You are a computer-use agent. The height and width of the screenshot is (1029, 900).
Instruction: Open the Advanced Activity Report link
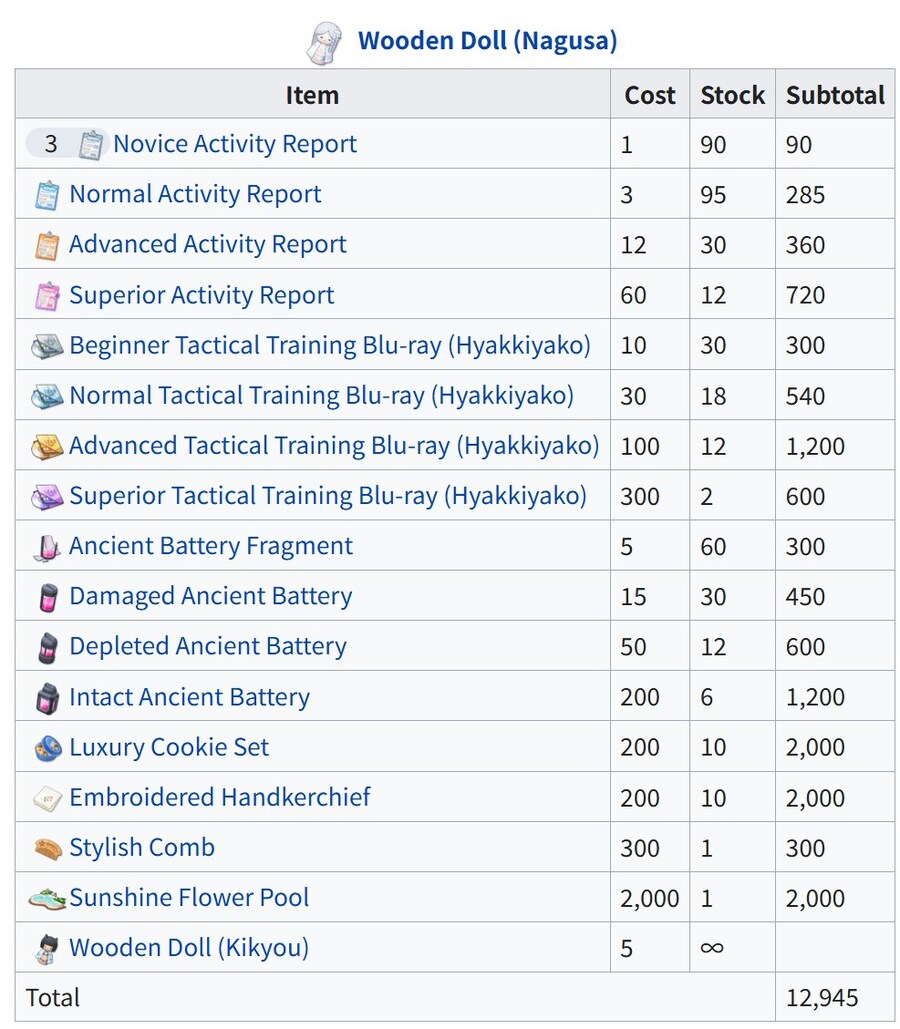207,244
